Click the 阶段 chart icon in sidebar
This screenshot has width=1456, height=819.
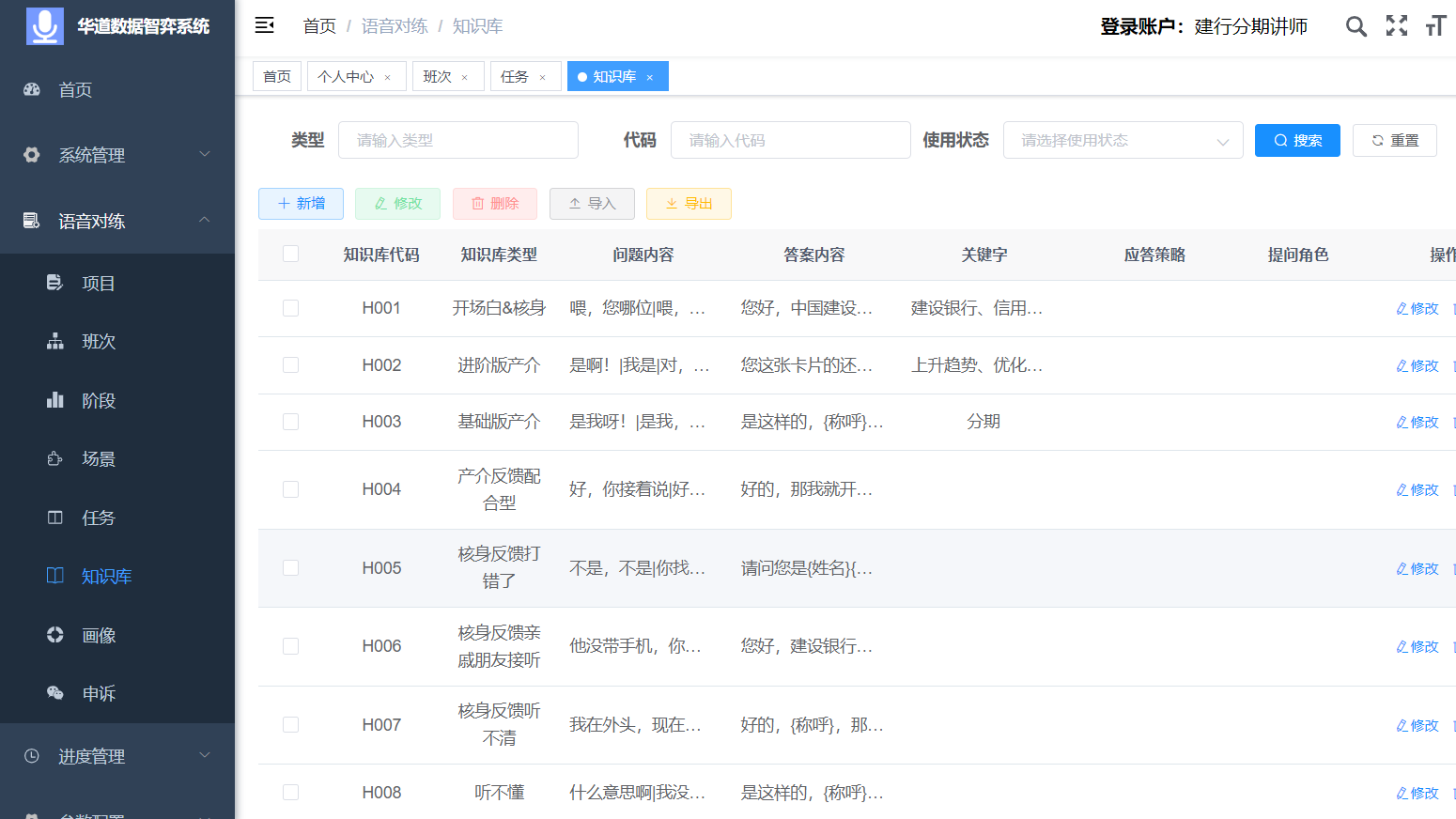tap(55, 400)
